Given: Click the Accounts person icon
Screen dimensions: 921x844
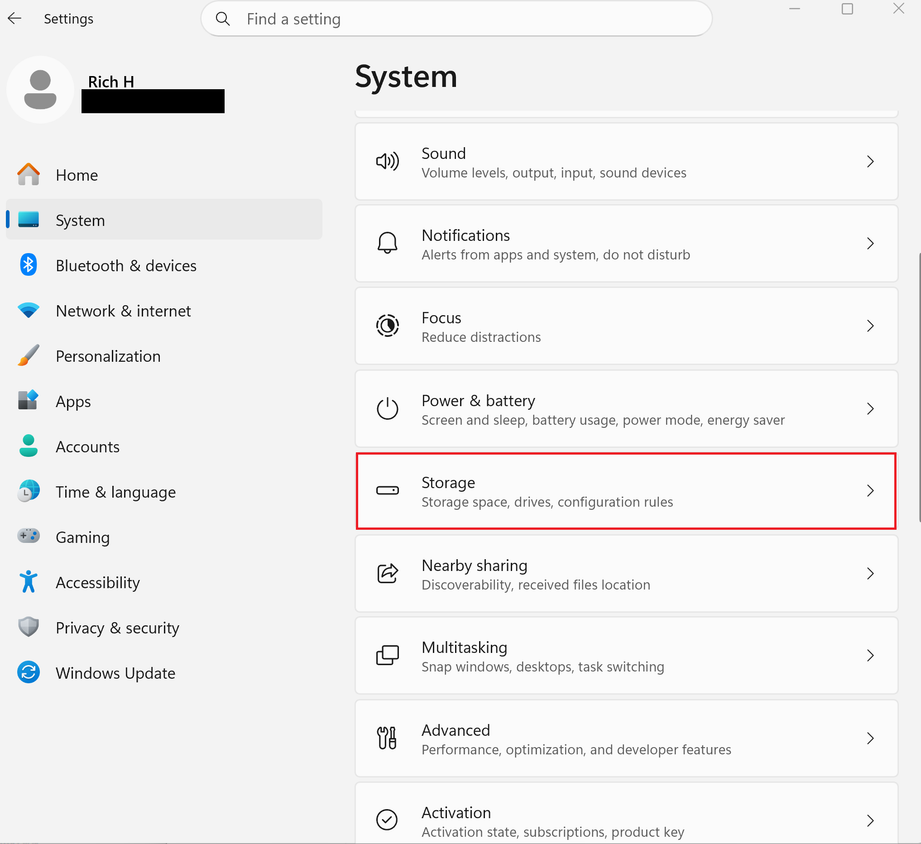Looking at the screenshot, I should pyautogui.click(x=28, y=446).
